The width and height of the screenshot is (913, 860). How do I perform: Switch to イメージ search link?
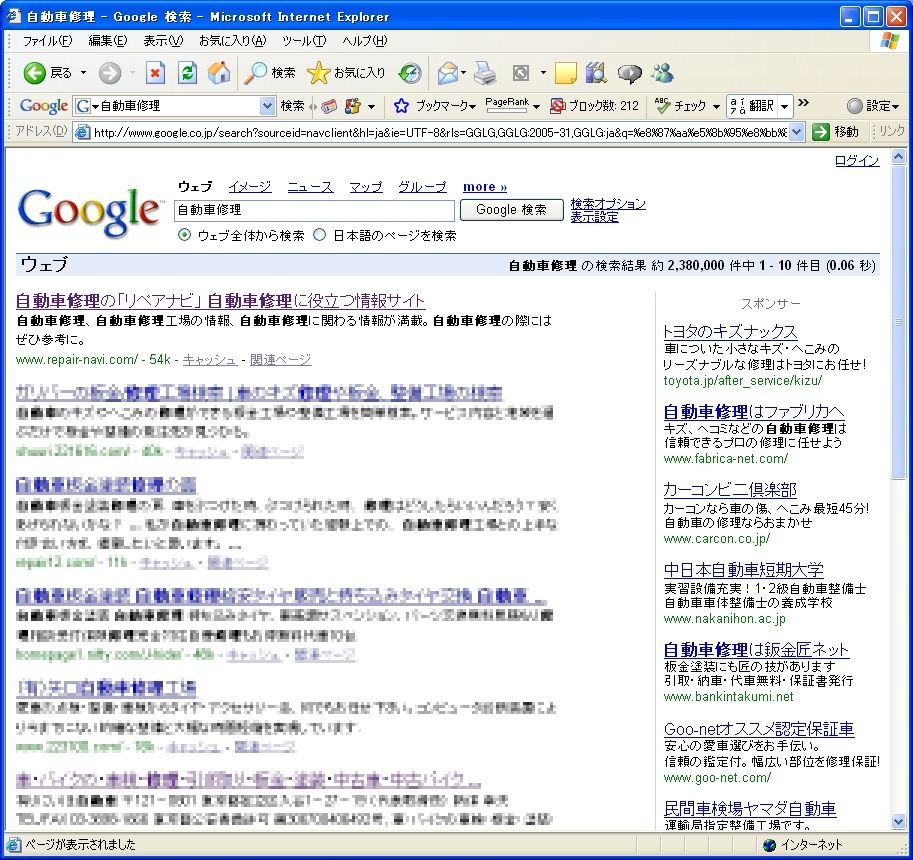click(250, 187)
